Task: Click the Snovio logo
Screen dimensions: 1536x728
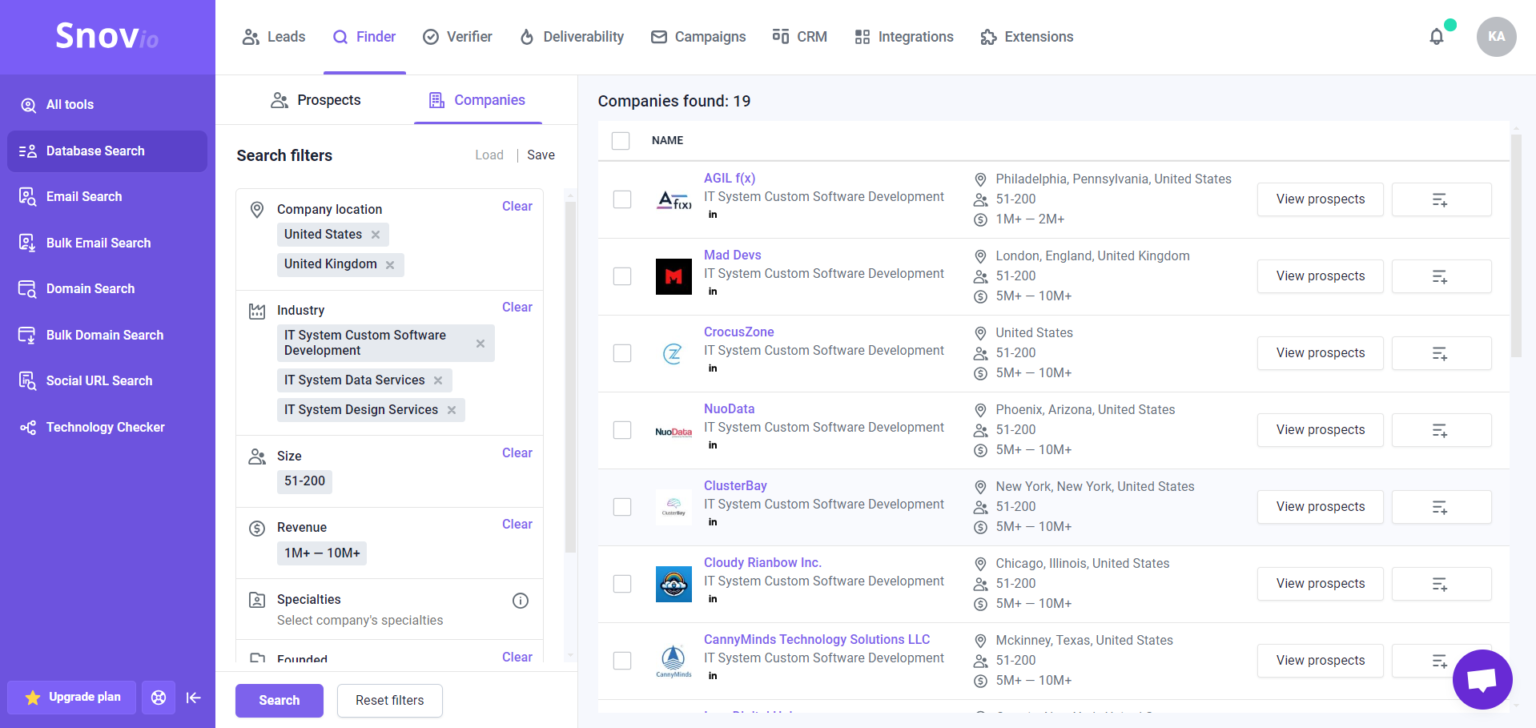Action: [106, 35]
